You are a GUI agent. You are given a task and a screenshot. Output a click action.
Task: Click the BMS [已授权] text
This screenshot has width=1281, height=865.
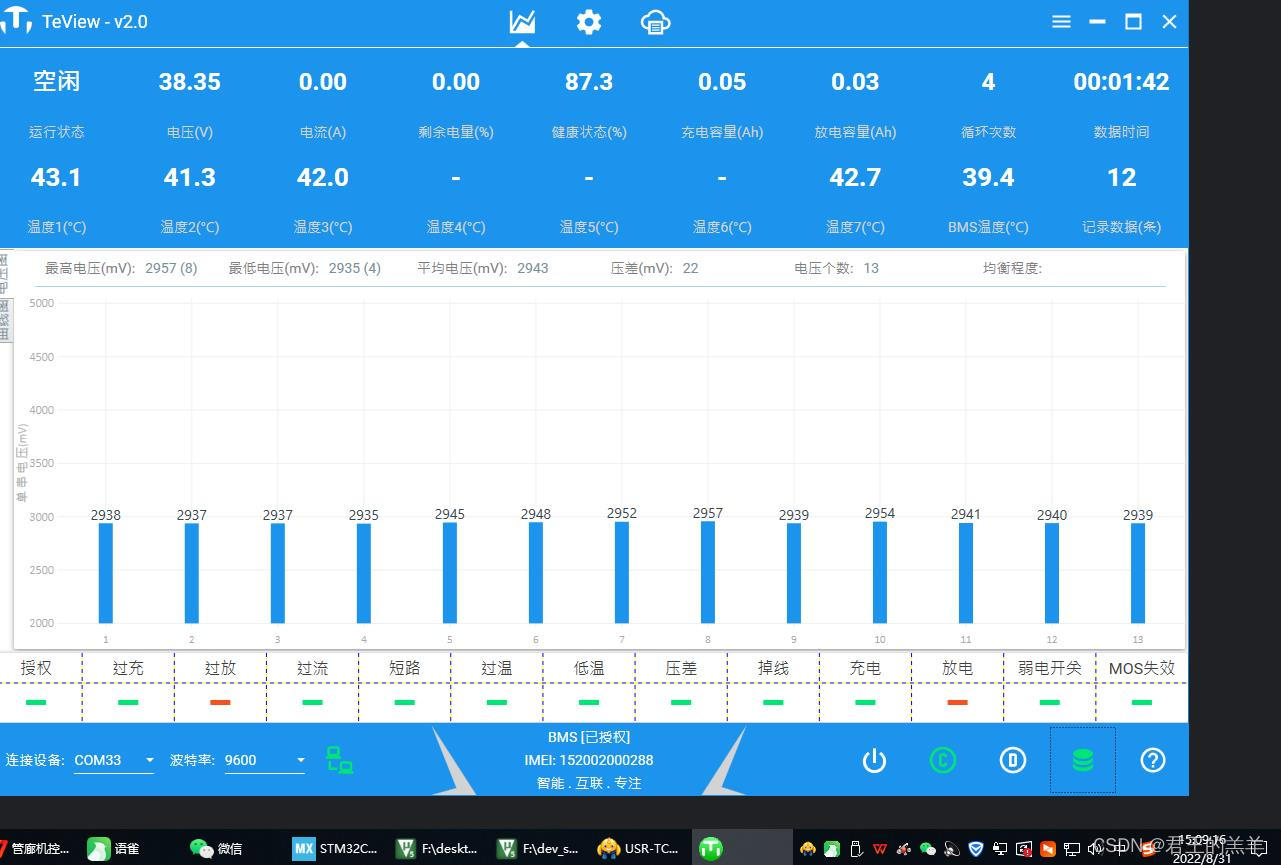[x=589, y=737]
